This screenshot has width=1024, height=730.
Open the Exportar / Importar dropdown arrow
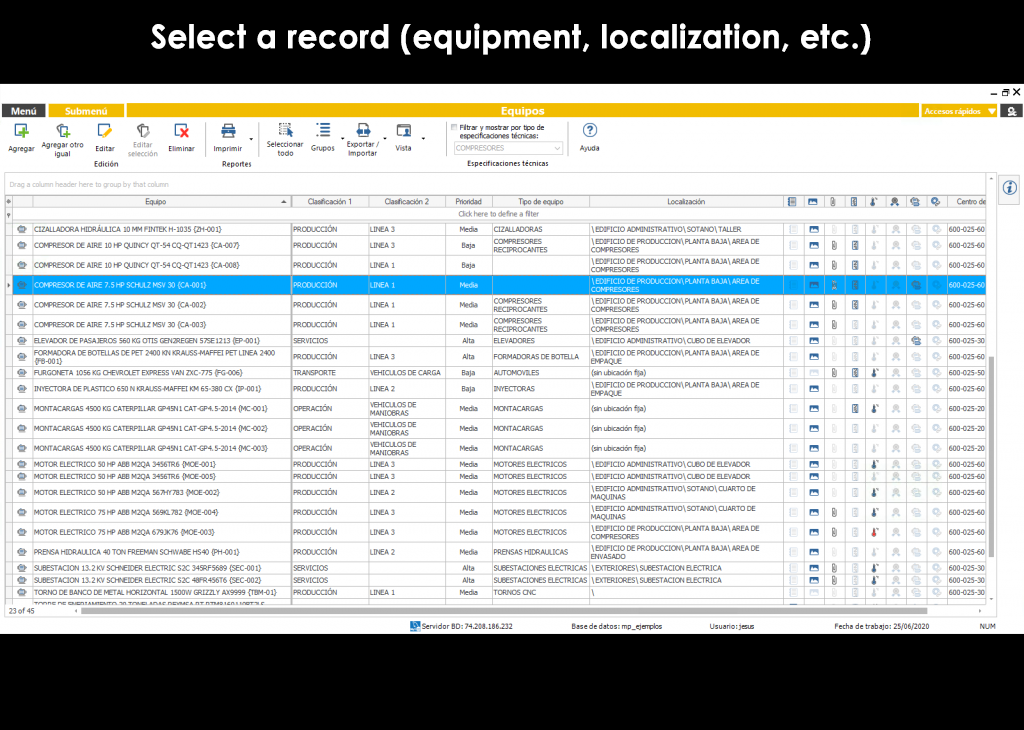[x=385, y=138]
